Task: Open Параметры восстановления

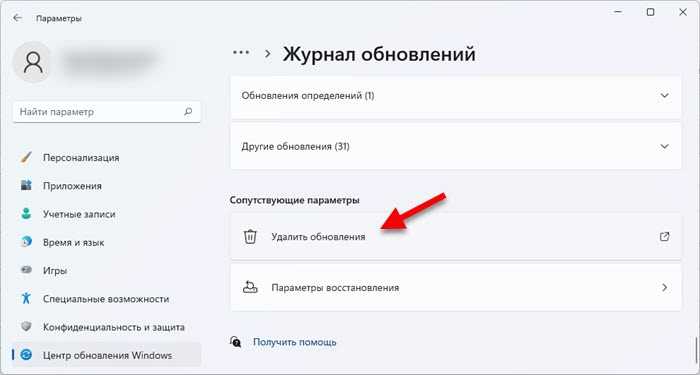Action: (x=456, y=288)
